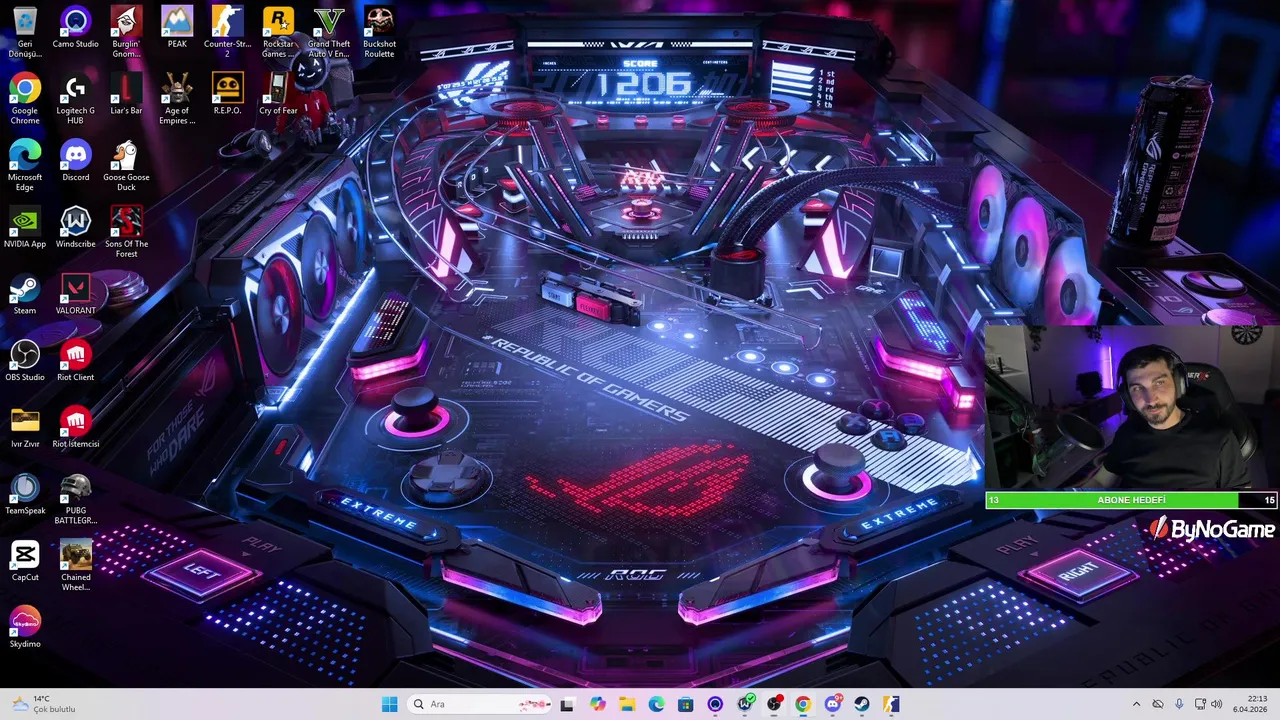The width and height of the screenshot is (1280, 720).
Task: Select the Counter-Strike 2 desktop shortcut
Action: pos(228,32)
